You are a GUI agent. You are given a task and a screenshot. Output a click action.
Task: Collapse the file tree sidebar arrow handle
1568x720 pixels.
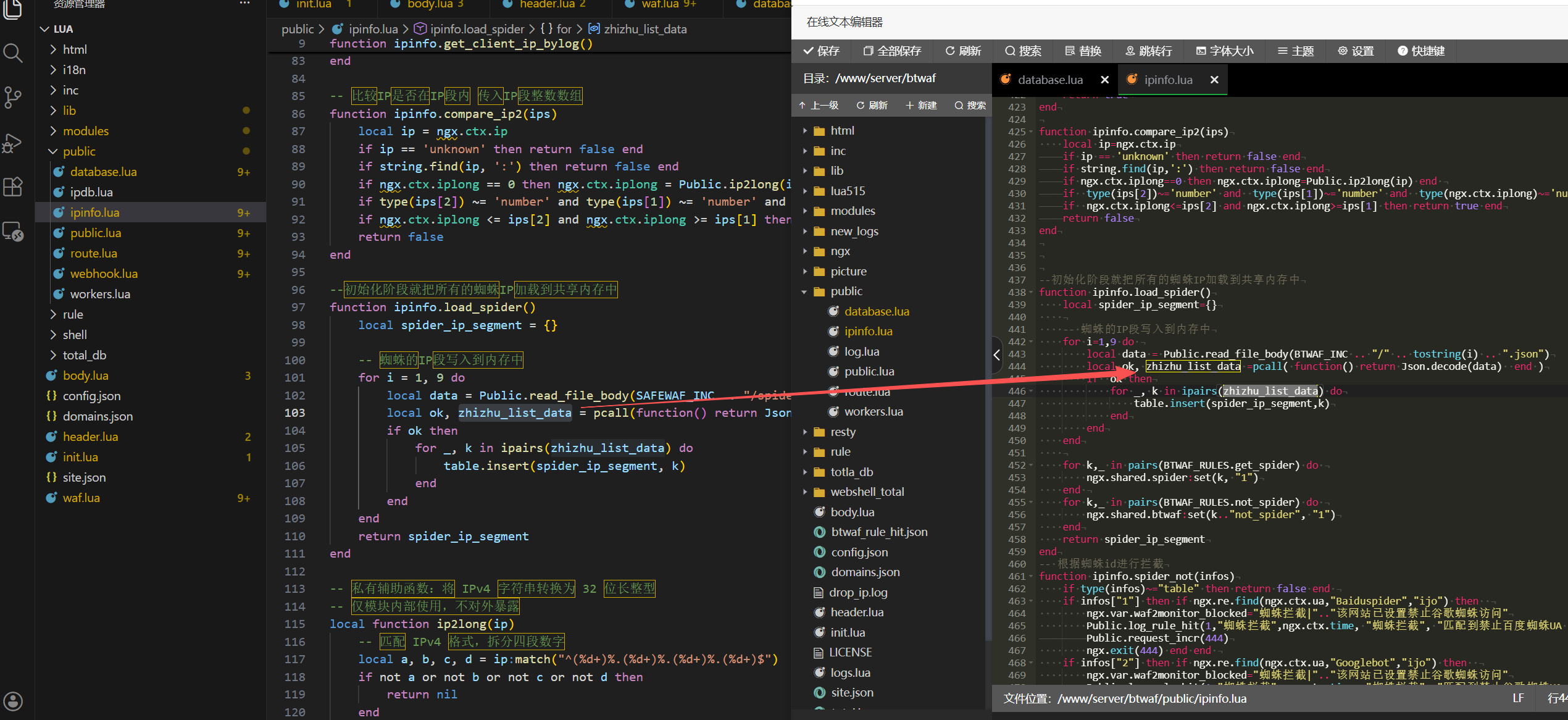click(x=996, y=355)
